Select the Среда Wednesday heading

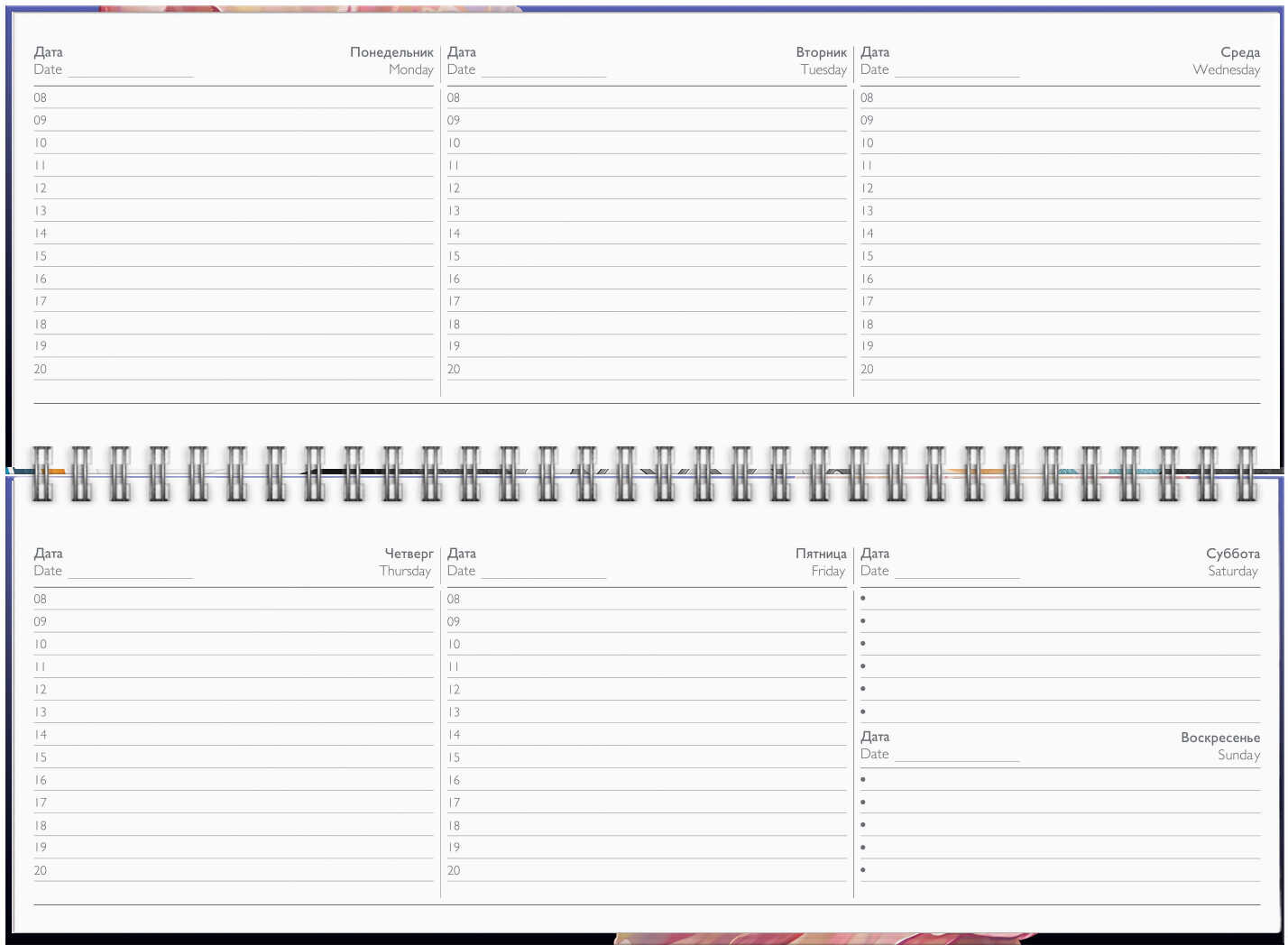click(x=1227, y=60)
